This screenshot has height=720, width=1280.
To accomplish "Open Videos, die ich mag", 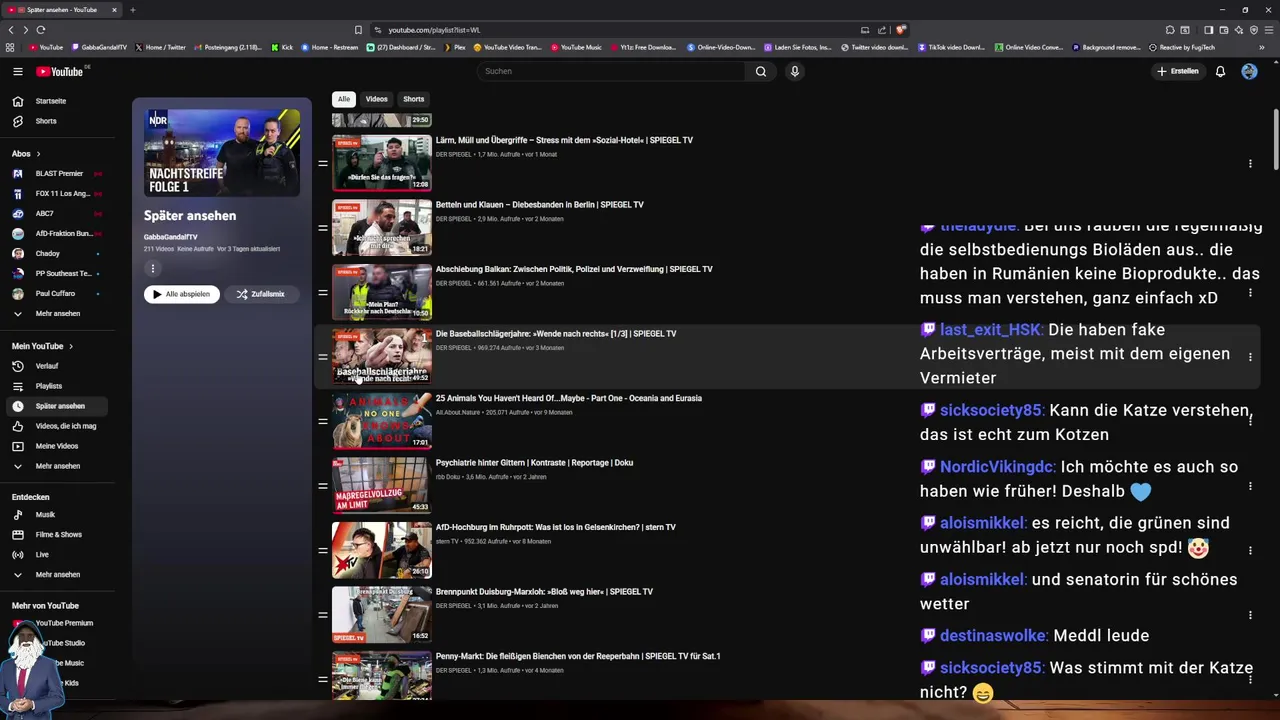I will tap(56, 426).
